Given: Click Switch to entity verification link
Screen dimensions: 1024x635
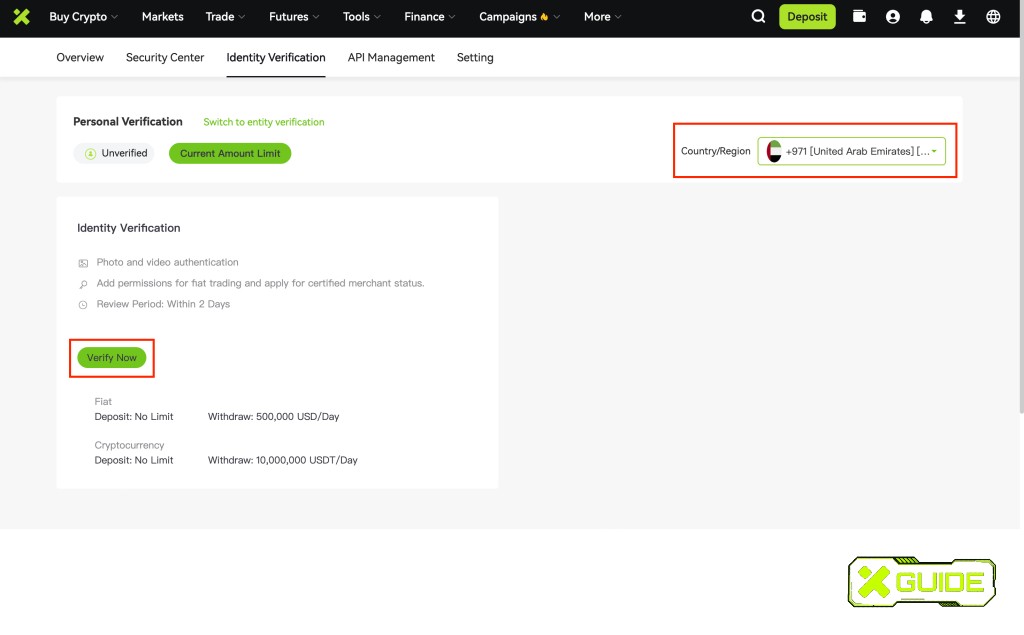Looking at the screenshot, I should click(x=264, y=122).
